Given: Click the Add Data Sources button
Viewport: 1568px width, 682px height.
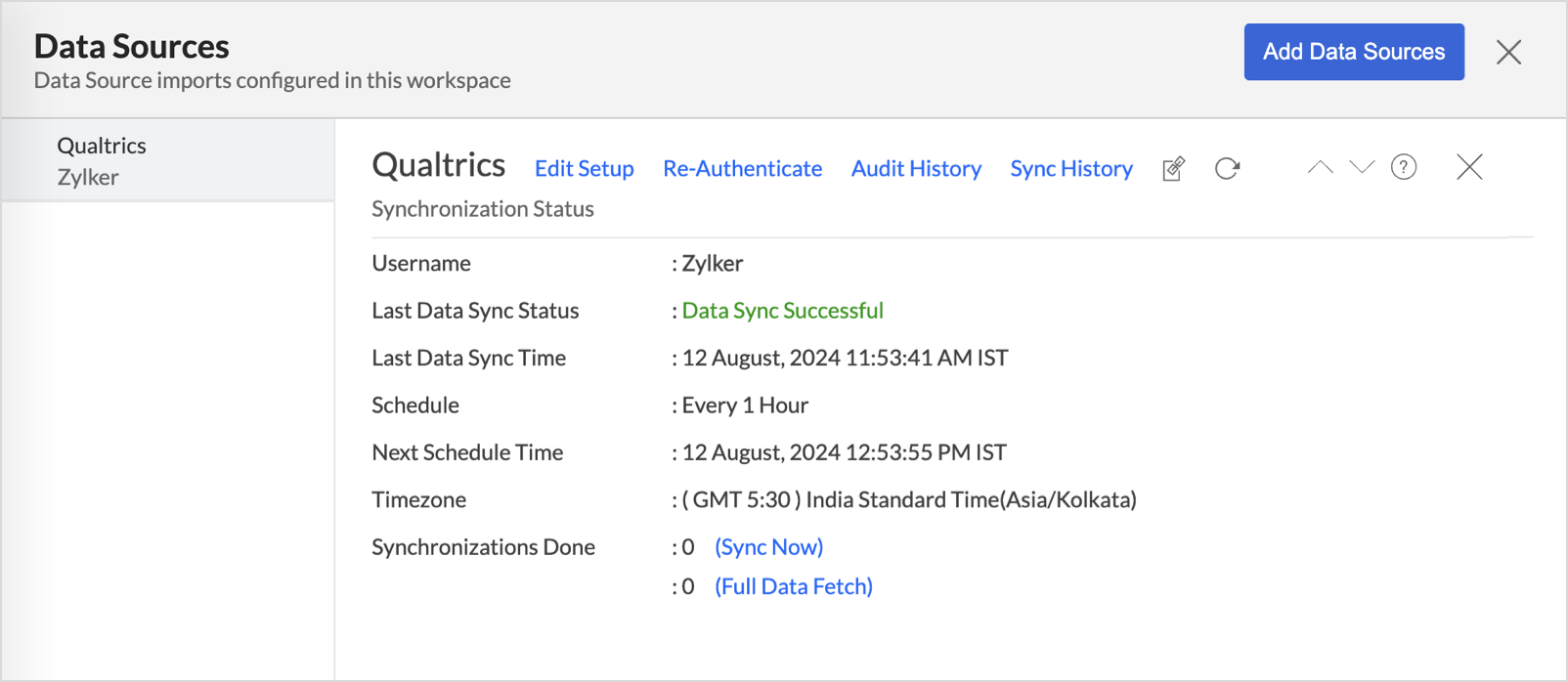Looking at the screenshot, I should coord(1354,52).
